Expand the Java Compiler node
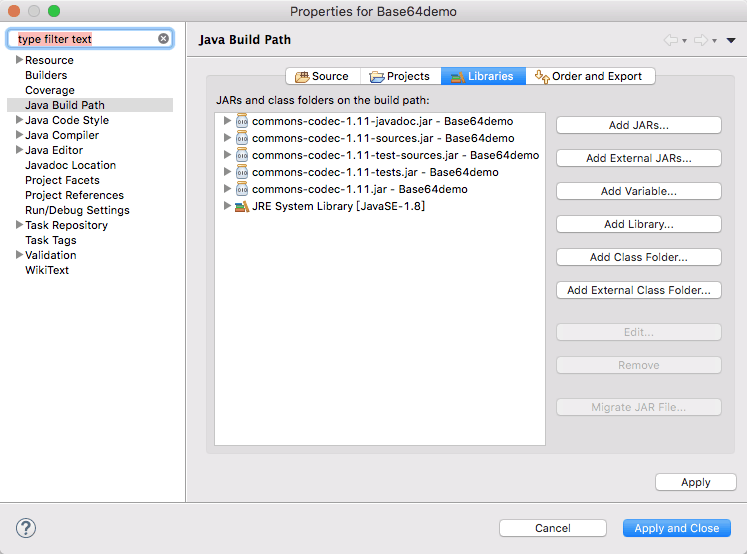Screen dimensions: 747x554 click(x=20, y=134)
